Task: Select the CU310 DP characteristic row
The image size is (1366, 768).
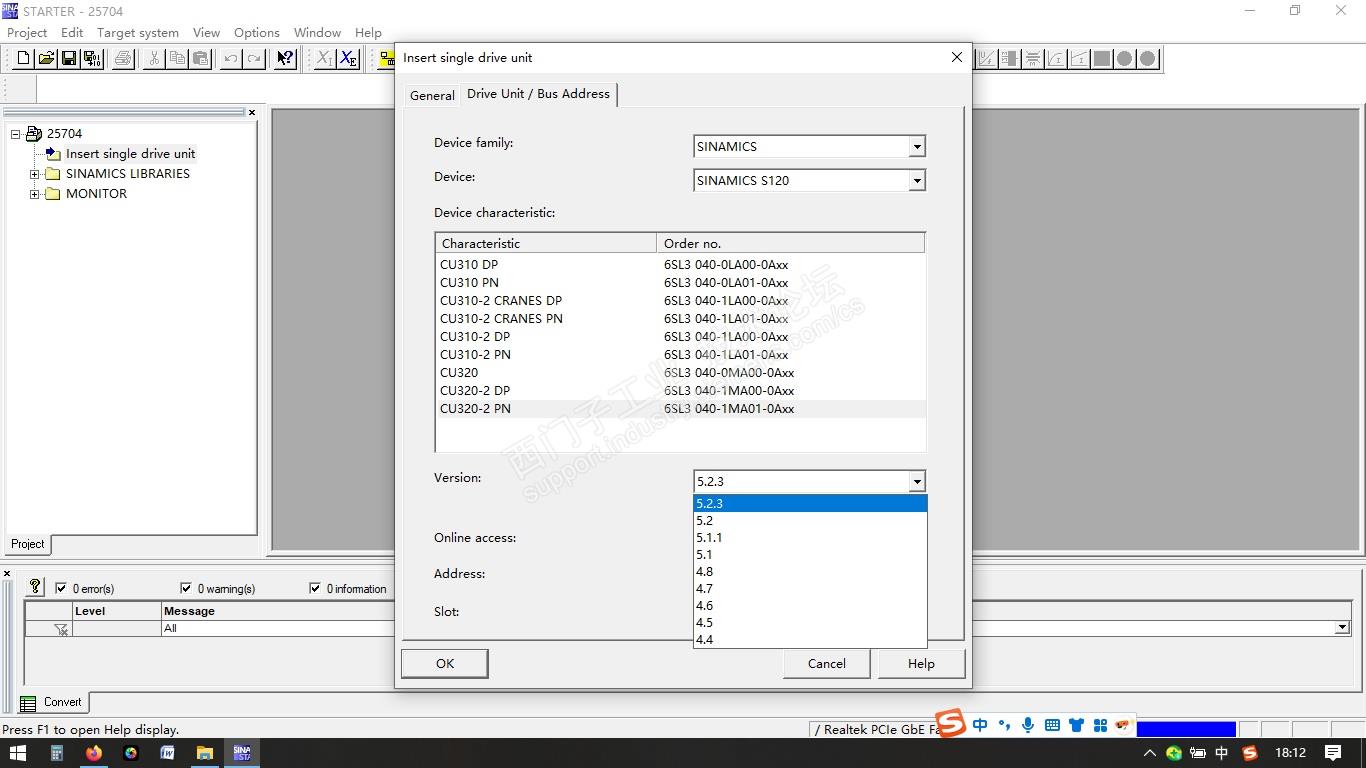Action: click(x=680, y=265)
